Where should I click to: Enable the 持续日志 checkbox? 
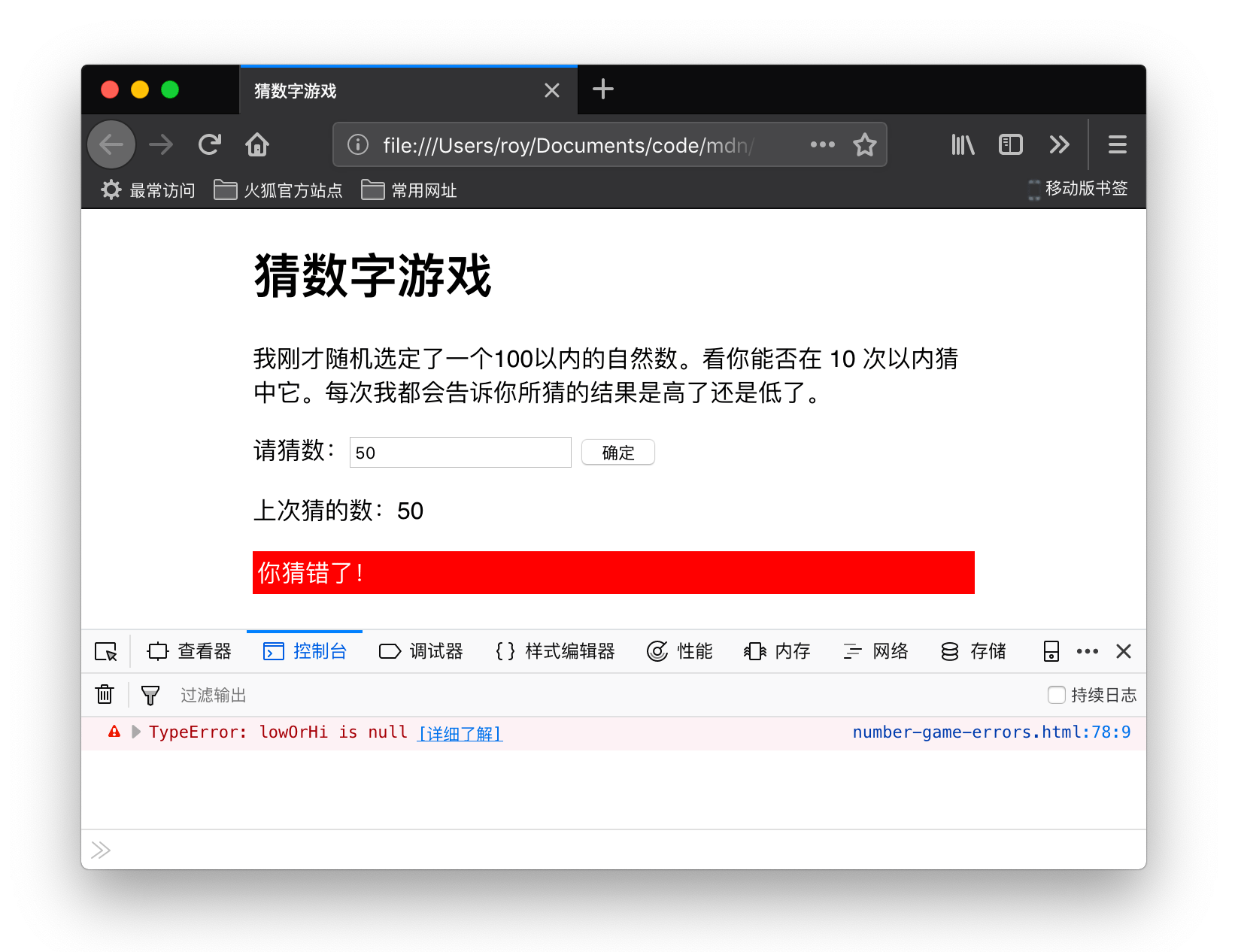[x=1057, y=695]
